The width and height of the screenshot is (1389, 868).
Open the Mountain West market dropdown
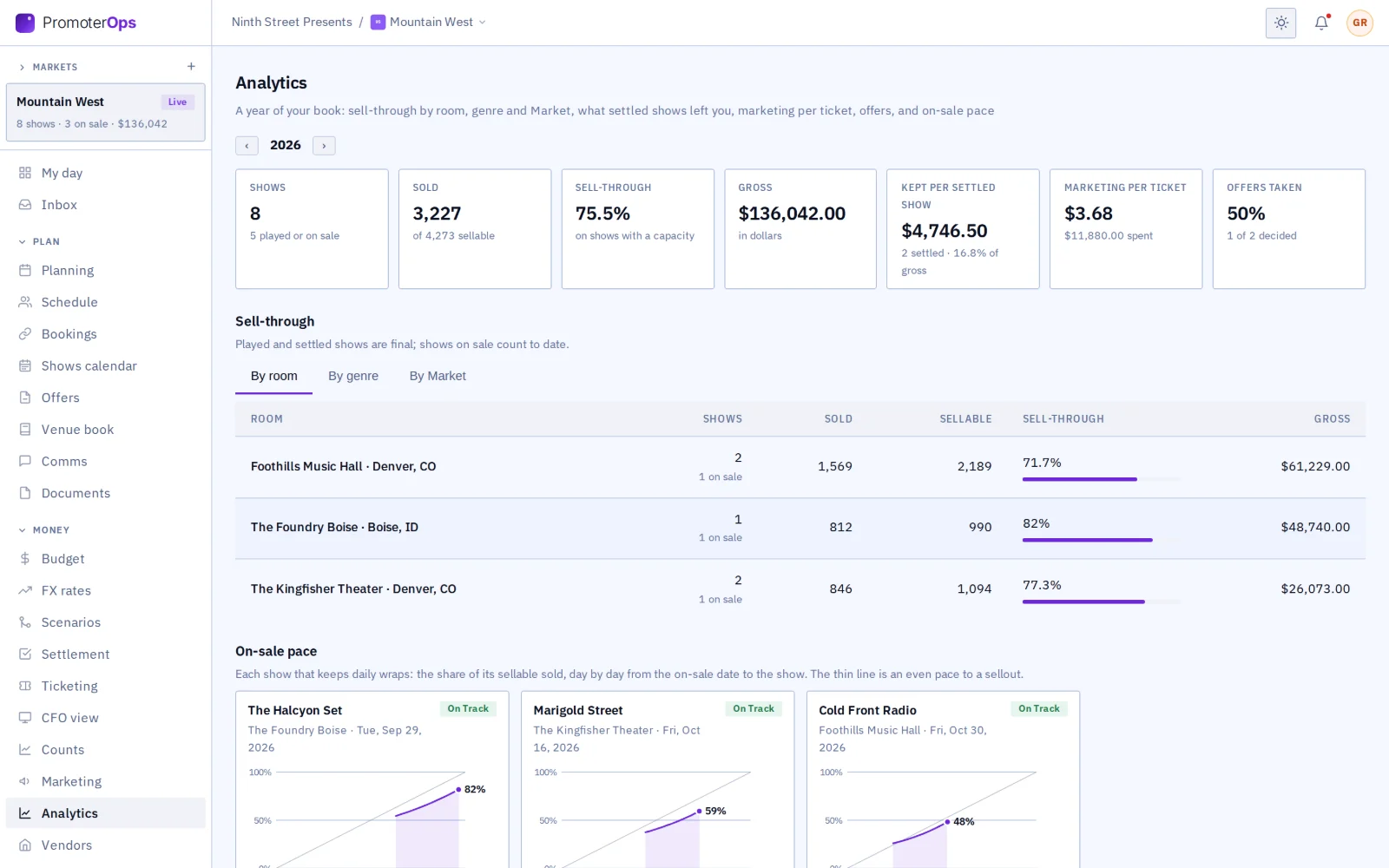click(428, 23)
